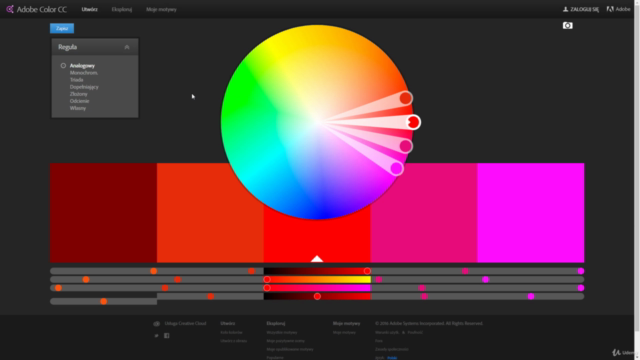Select the base red handle on the color wheel

tap(413, 122)
